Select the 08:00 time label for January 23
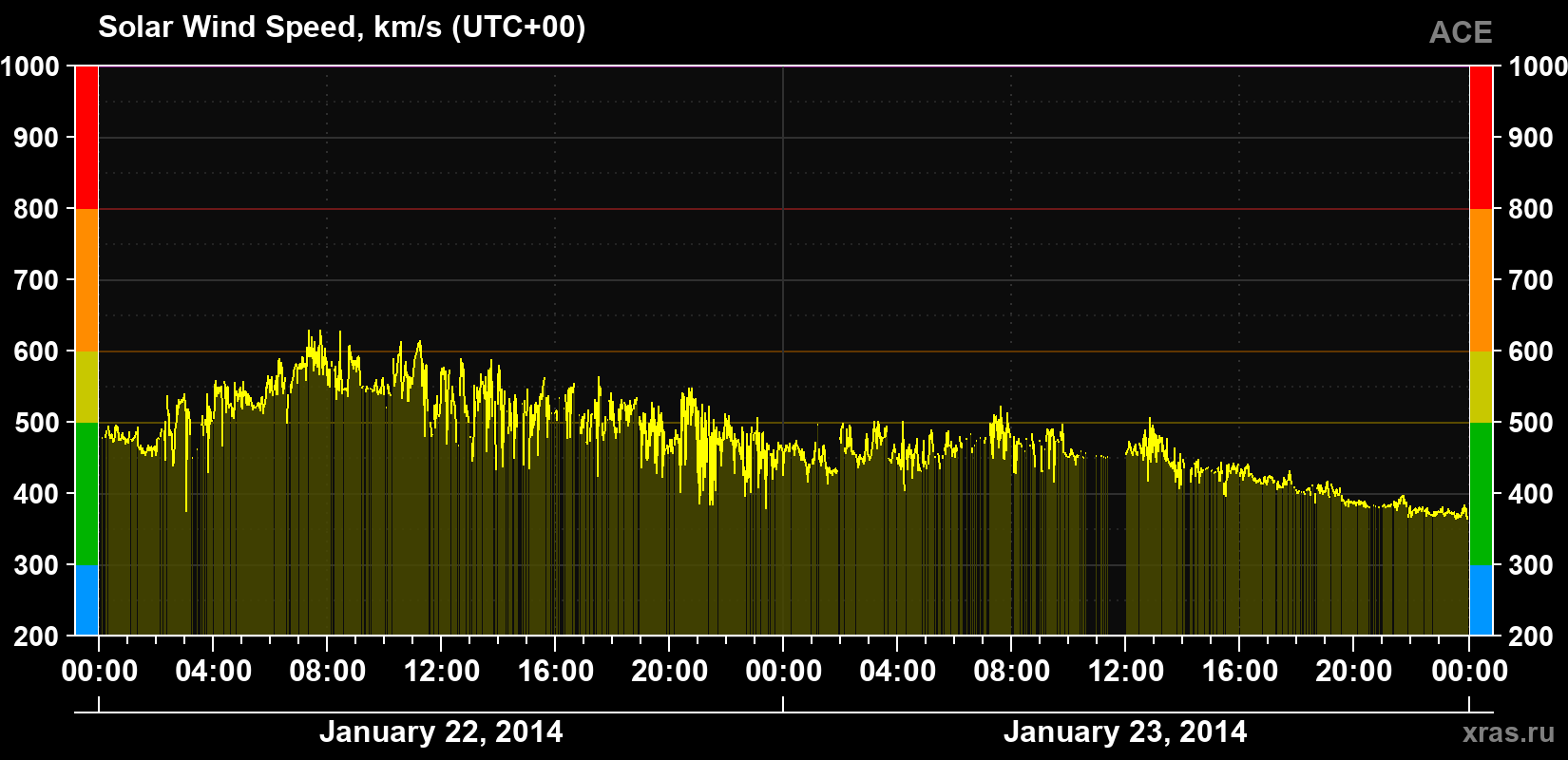This screenshot has width=1568, height=760. [x=1012, y=672]
